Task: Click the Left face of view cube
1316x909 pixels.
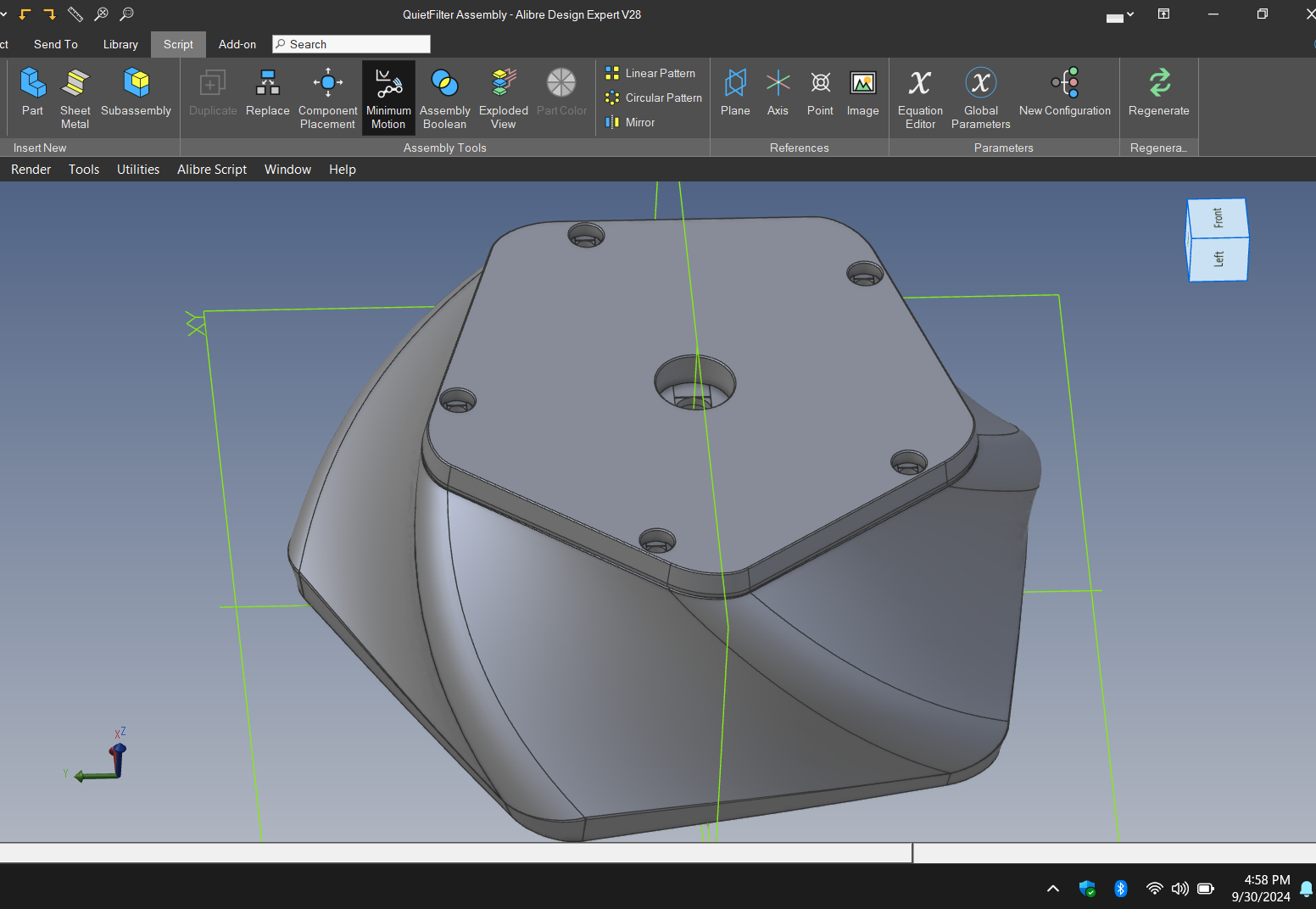Action: pyautogui.click(x=1218, y=259)
